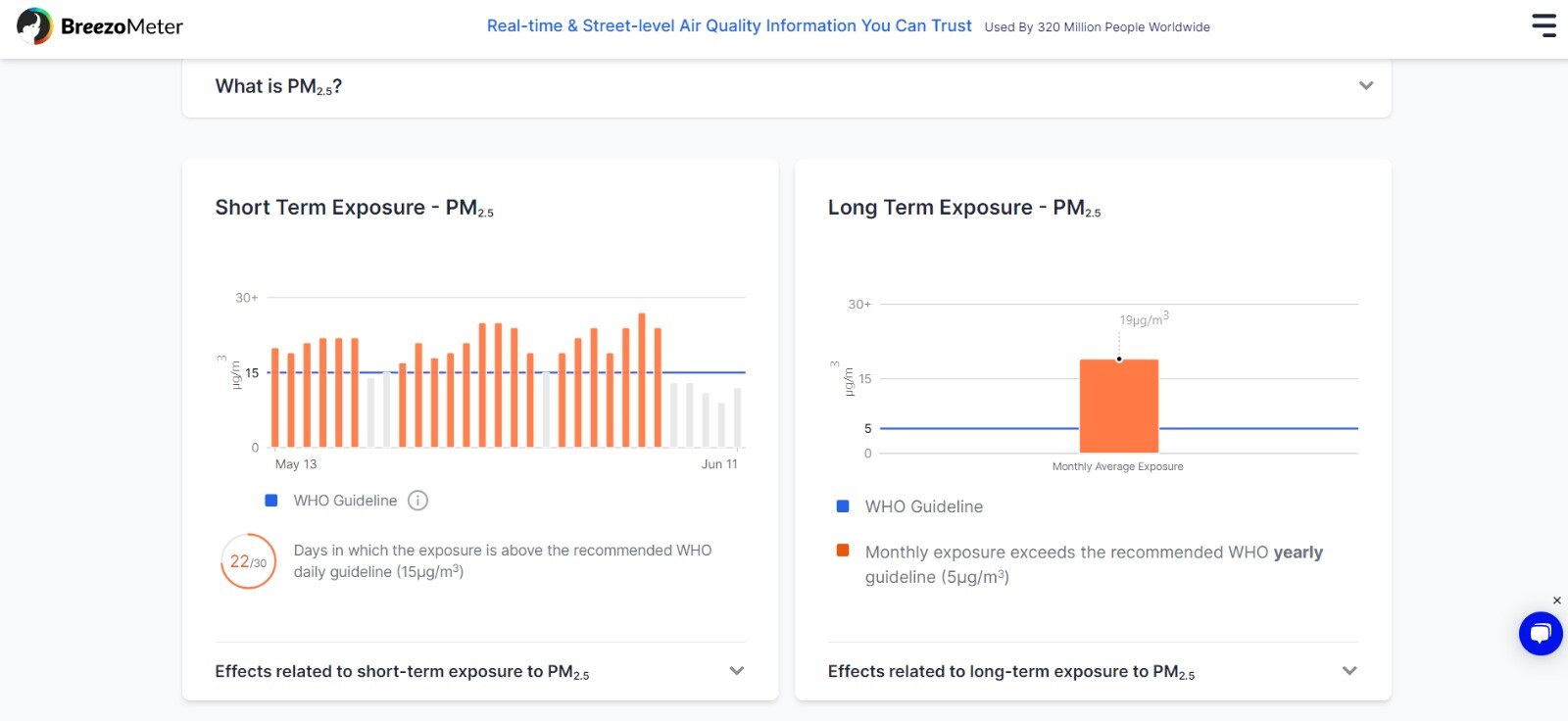
Task: Click the WHO Guideline info icon
Action: (417, 501)
